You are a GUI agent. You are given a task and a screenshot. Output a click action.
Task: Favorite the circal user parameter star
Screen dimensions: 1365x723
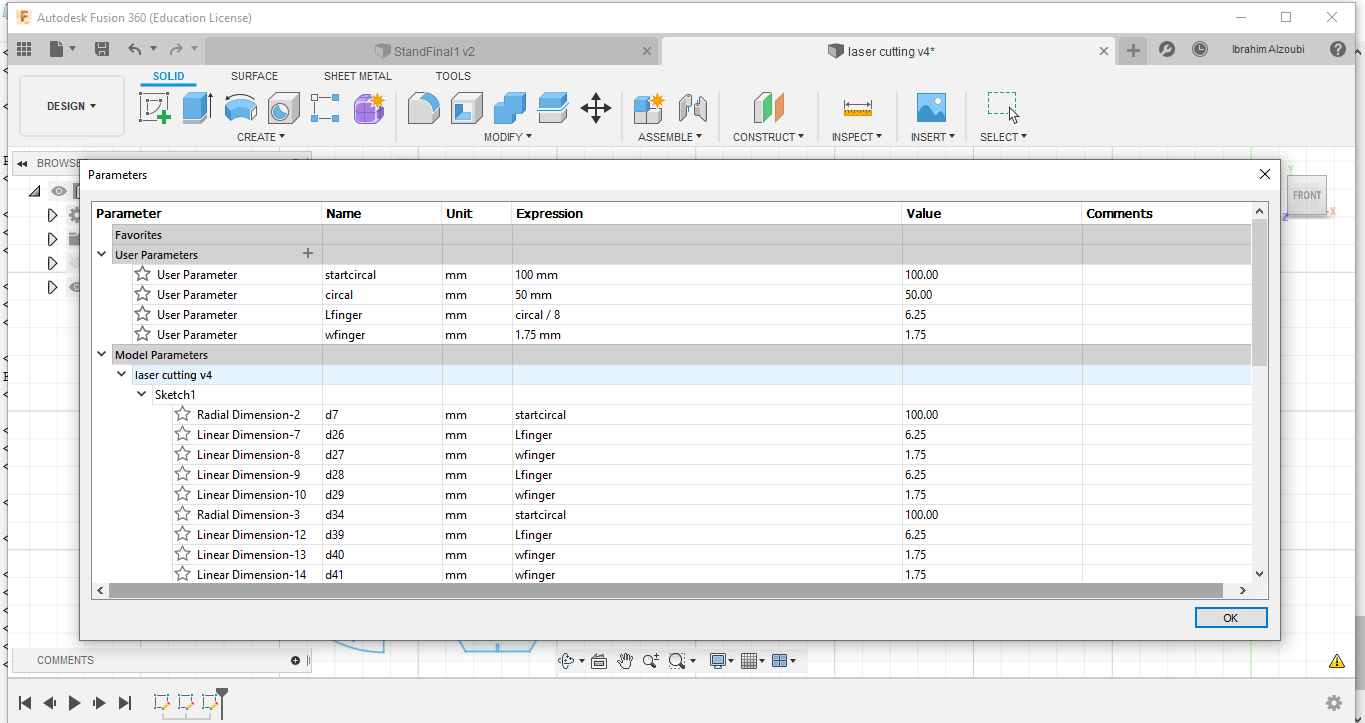click(x=143, y=294)
